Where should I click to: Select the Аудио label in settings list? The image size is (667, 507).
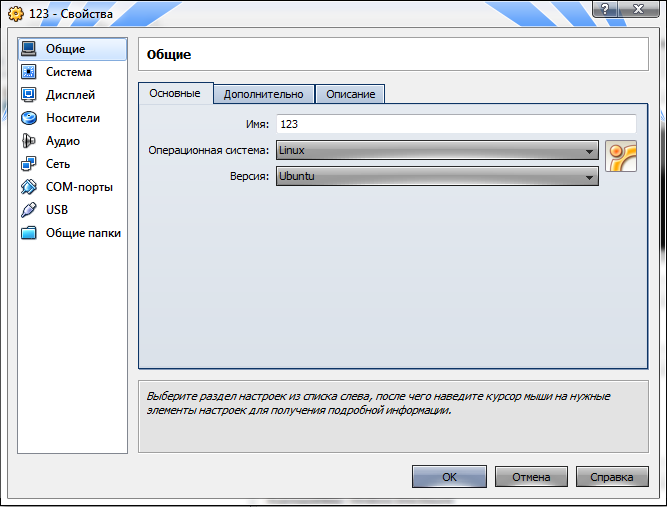click(63, 141)
